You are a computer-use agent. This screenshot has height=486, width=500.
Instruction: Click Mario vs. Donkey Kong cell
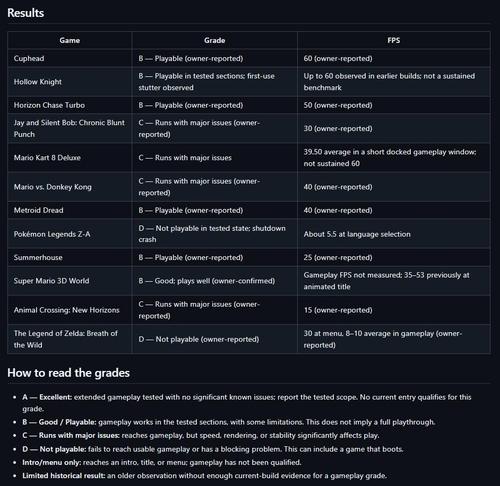pos(70,187)
